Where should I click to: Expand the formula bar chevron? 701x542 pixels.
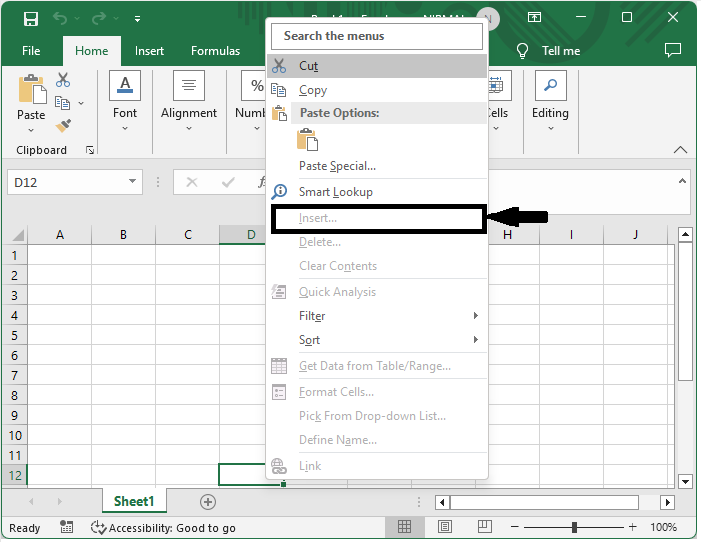tap(682, 181)
